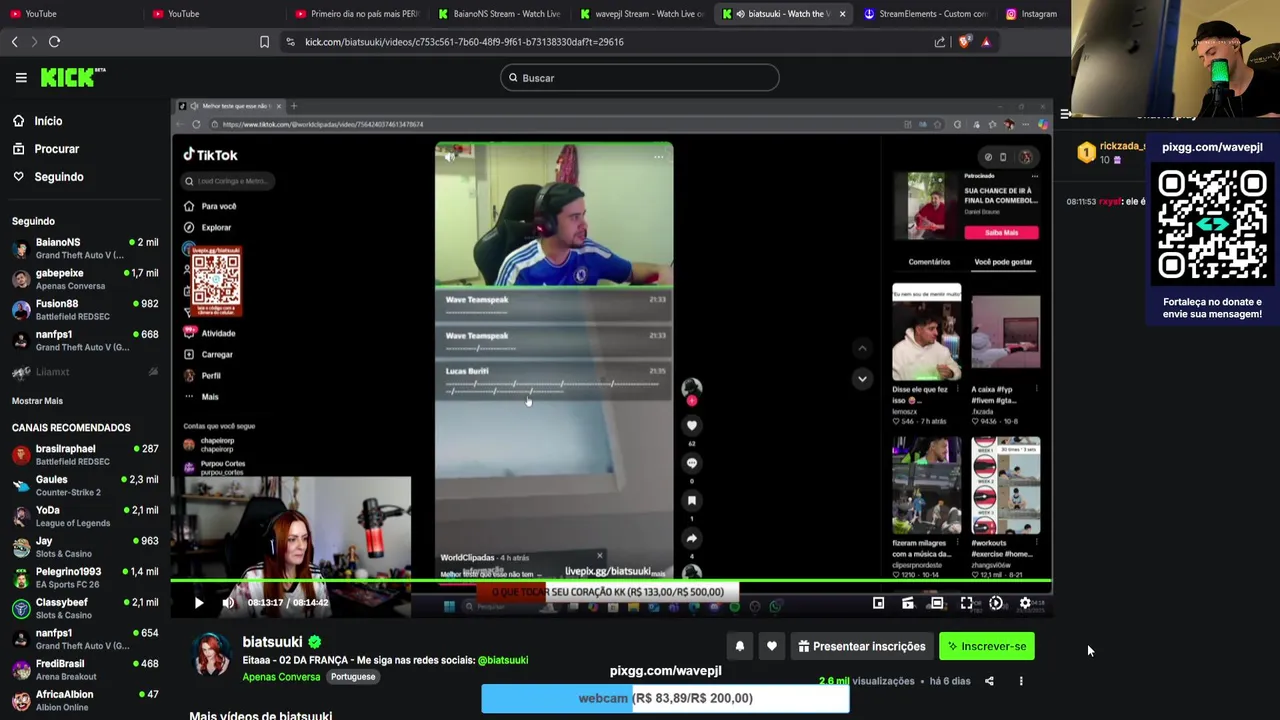
Task: Switch to Primeiro dia no país tab
Action: tap(357, 14)
